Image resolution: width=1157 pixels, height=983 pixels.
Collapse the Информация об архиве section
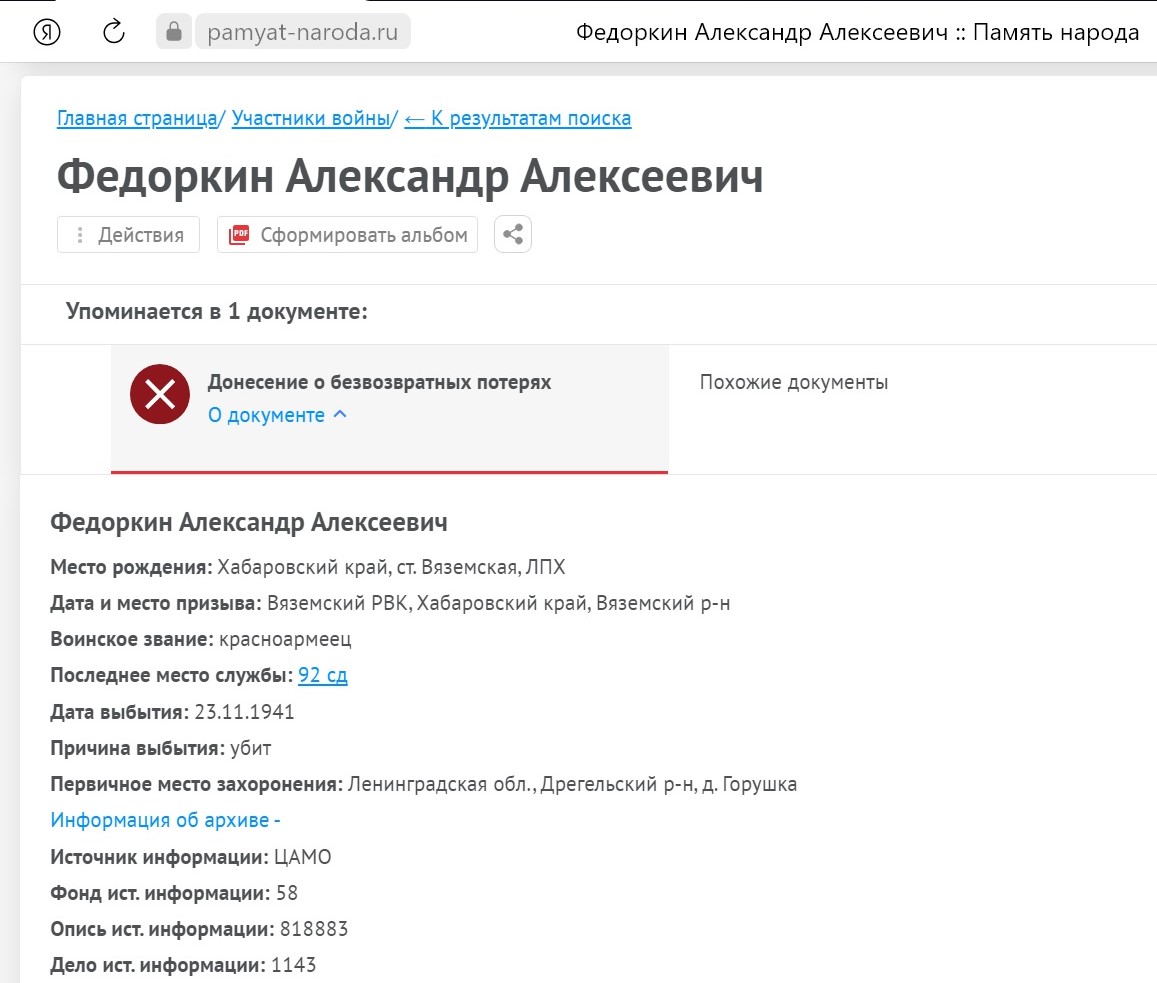tap(165, 820)
